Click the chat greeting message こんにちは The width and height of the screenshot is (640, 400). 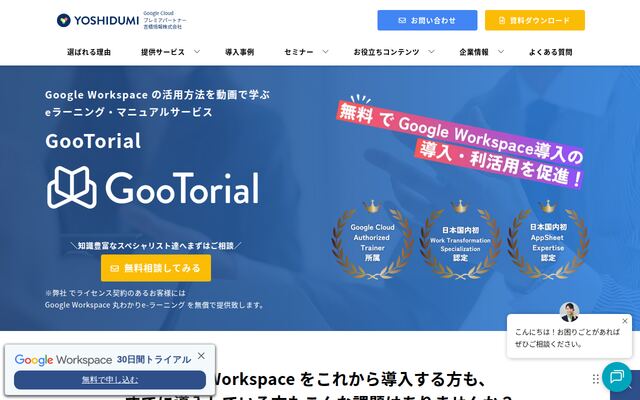567,338
